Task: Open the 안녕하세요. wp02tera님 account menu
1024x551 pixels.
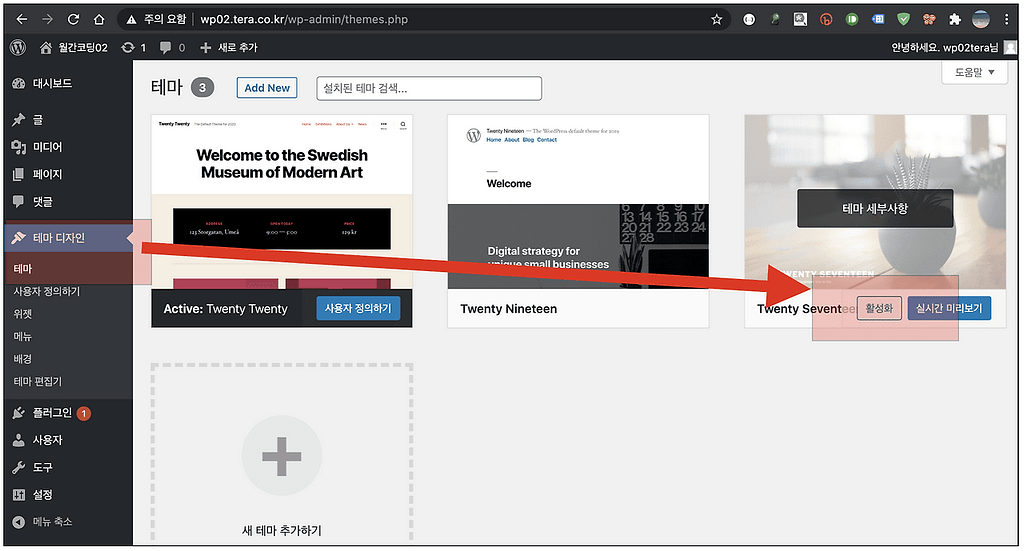Action: click(x=953, y=47)
